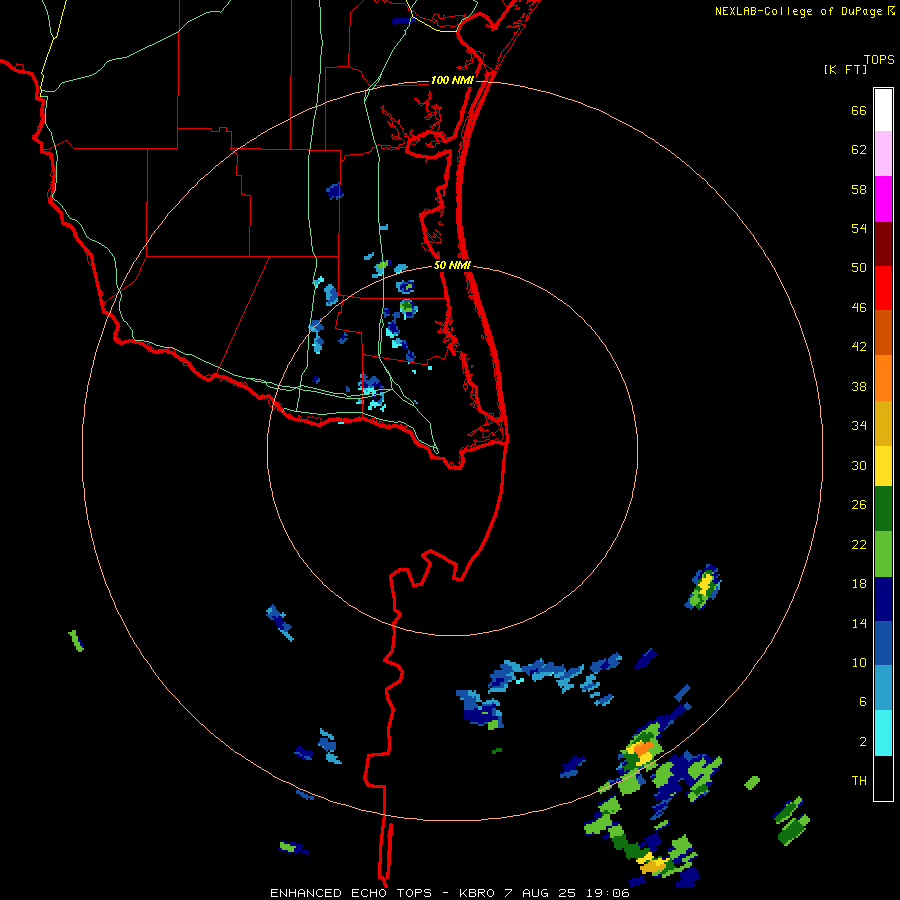Click the yellow legend swatch
Viewport: 900px width, 900px height.
coord(883,466)
